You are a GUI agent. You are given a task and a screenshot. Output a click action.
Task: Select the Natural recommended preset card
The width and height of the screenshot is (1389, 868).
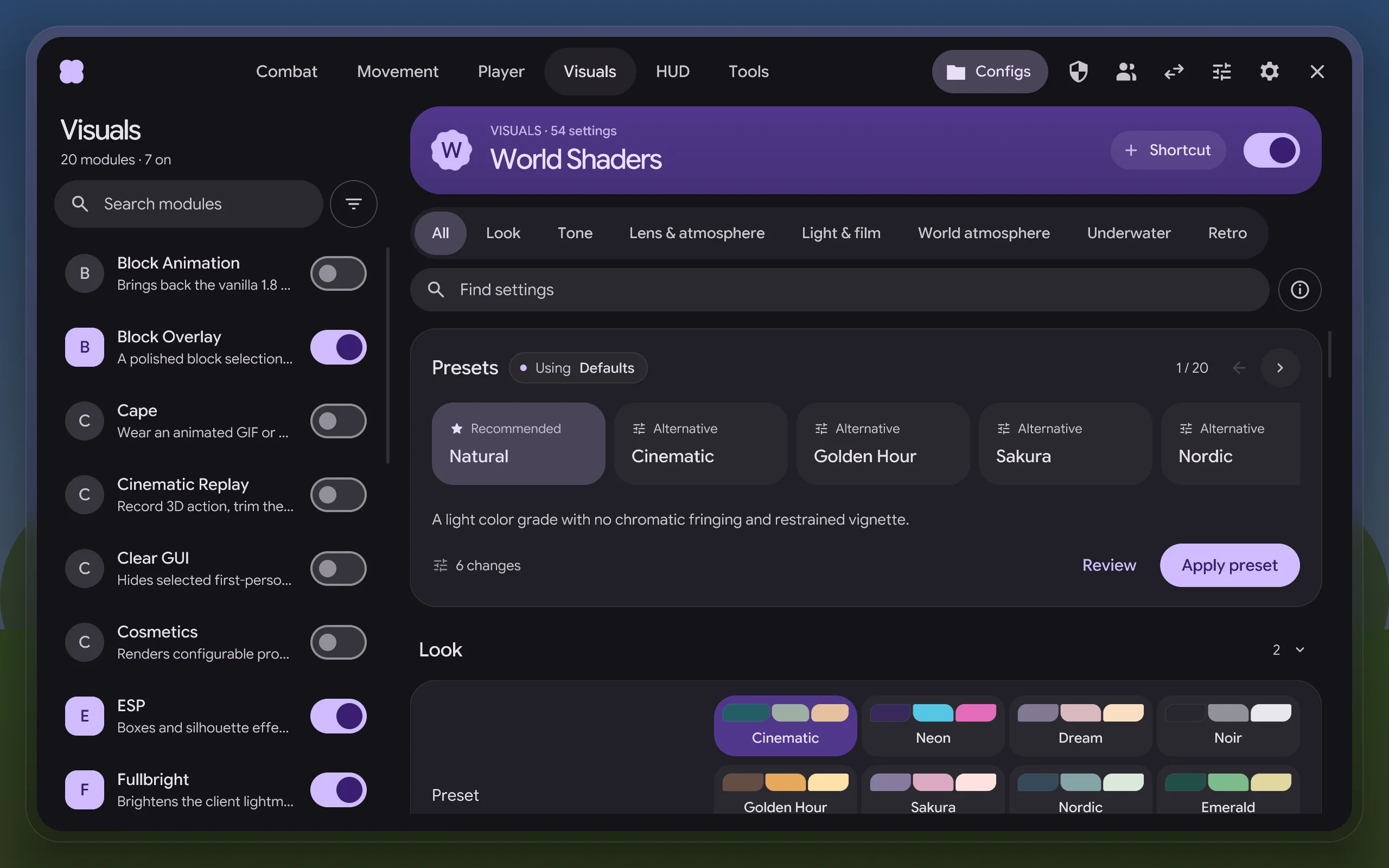[518, 444]
